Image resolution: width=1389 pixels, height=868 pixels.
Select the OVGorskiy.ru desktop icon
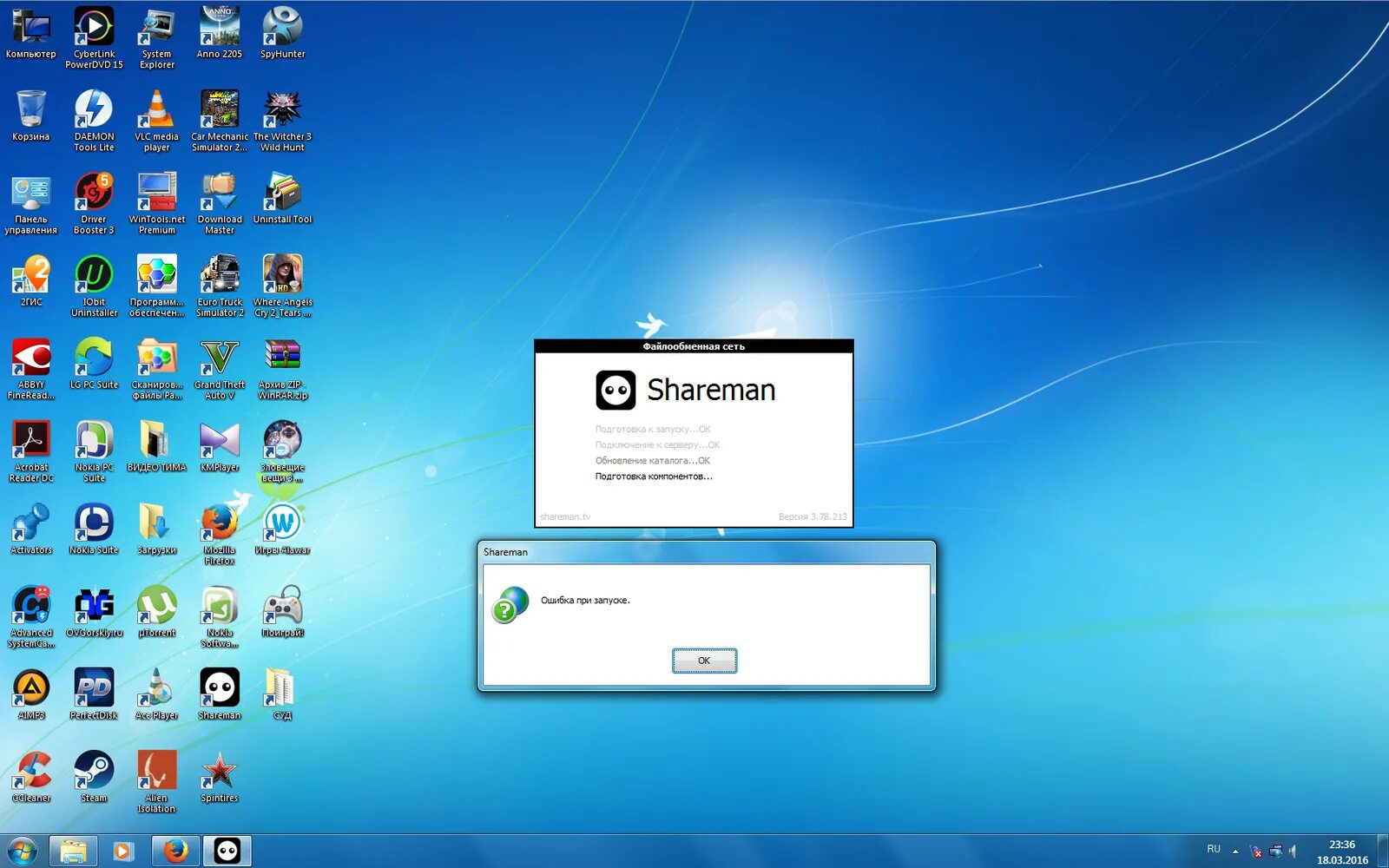94,612
